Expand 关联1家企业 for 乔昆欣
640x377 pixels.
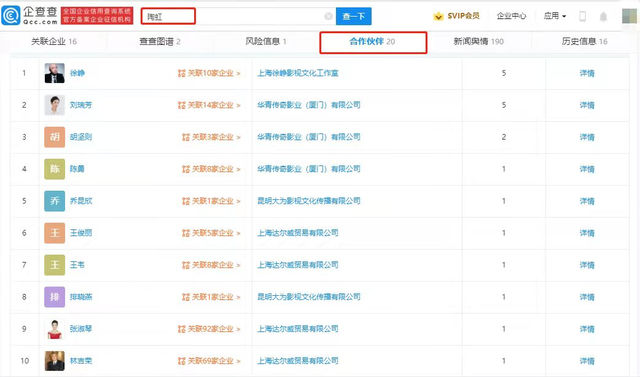click(x=211, y=201)
